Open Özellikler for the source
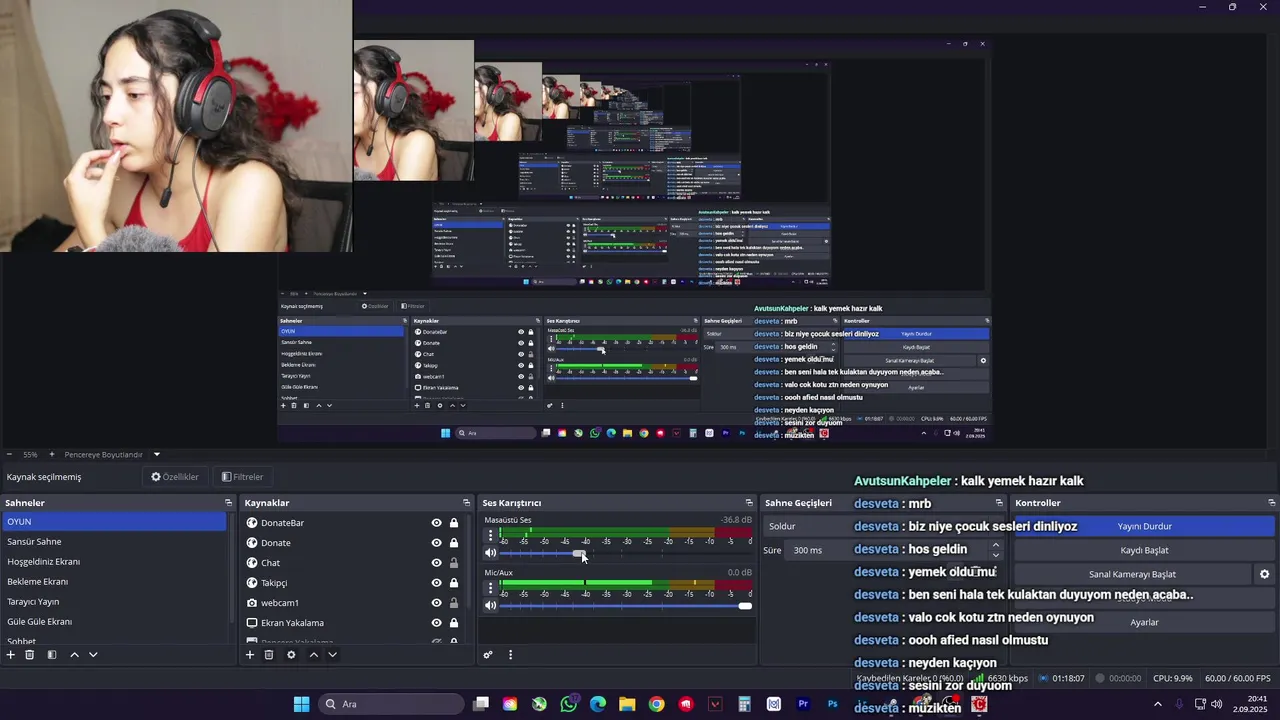 click(175, 477)
